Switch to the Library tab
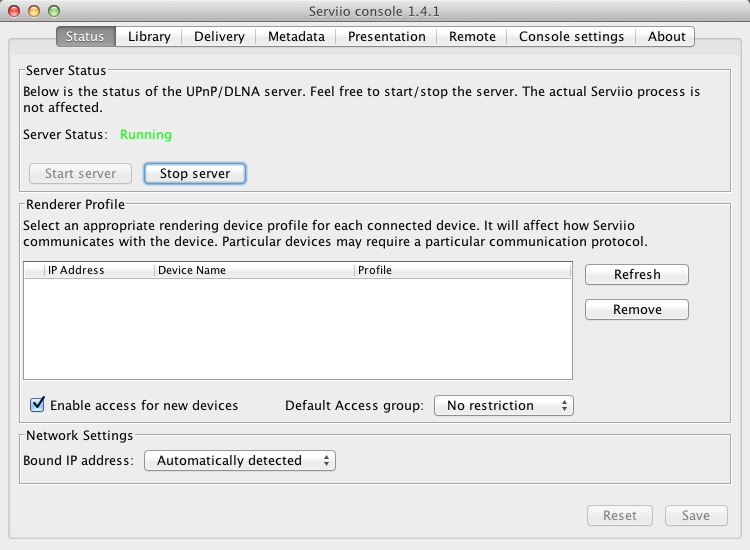Viewport: 750px width, 550px height. [149, 36]
